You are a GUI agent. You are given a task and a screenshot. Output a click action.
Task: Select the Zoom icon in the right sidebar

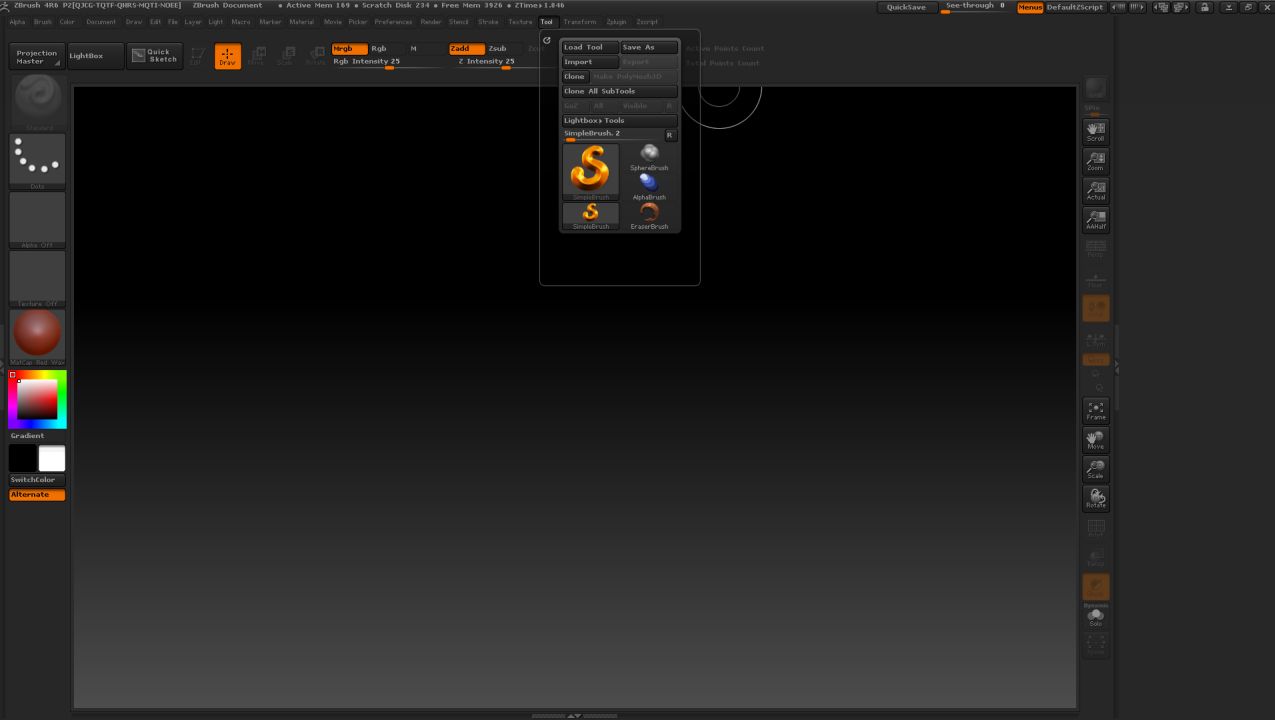point(1095,160)
